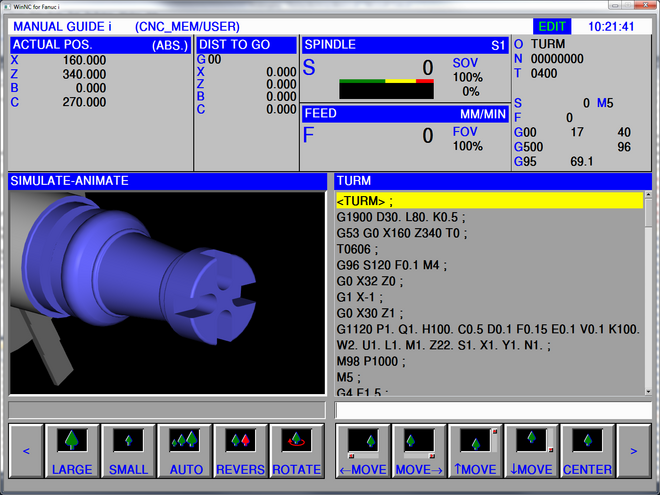Show previous softkeys with left arrow
The width and height of the screenshot is (660, 495).
26,451
